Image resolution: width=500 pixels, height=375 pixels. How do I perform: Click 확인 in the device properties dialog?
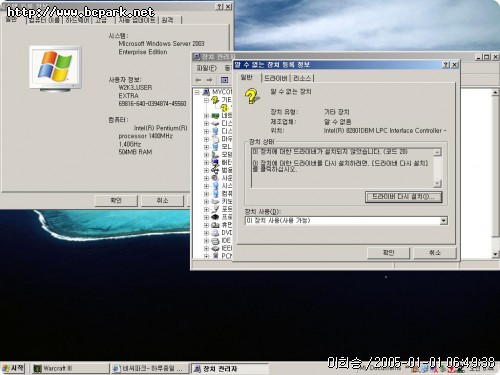[x=388, y=253]
